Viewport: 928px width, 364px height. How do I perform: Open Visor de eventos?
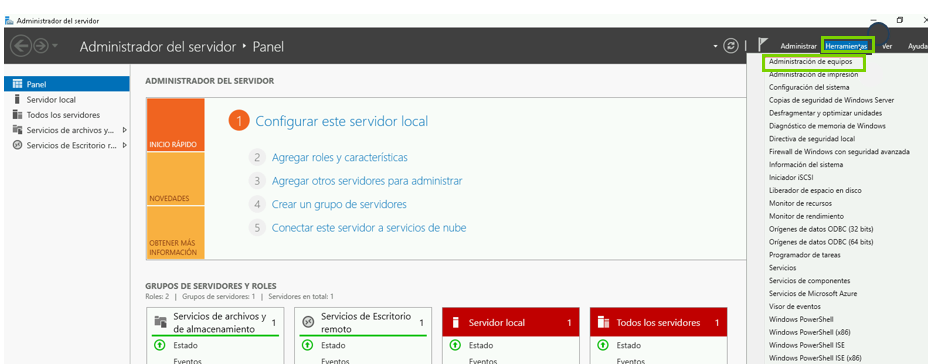pos(794,307)
